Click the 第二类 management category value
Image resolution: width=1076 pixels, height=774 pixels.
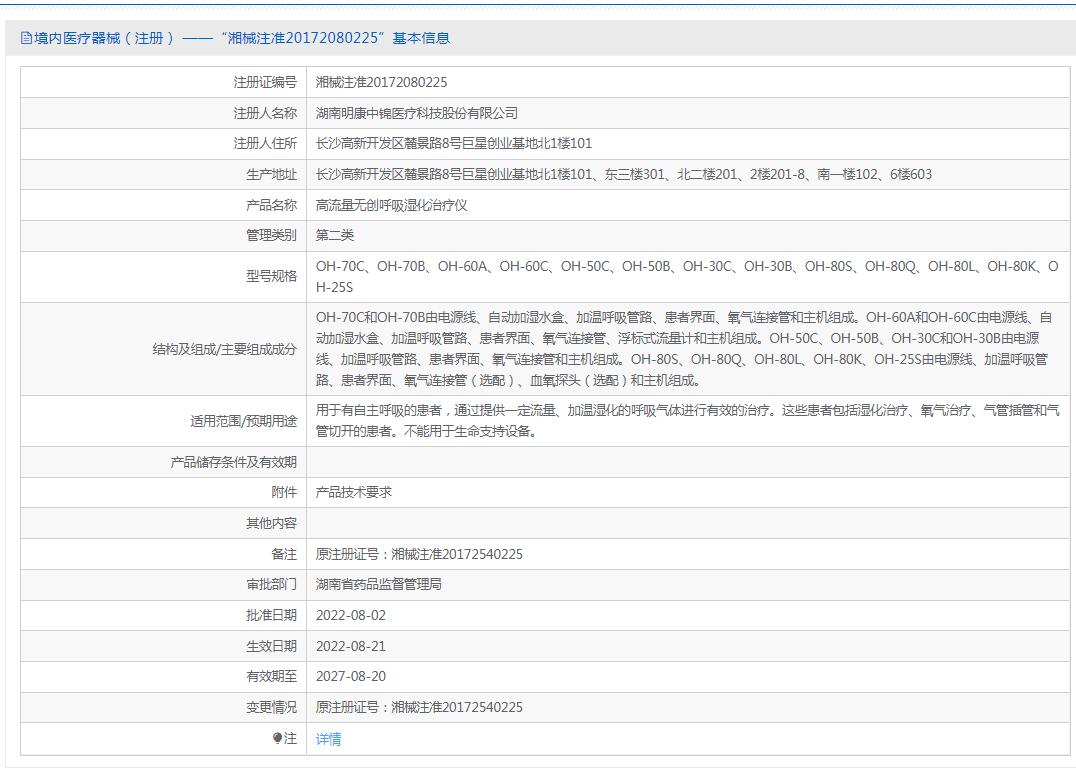point(335,236)
